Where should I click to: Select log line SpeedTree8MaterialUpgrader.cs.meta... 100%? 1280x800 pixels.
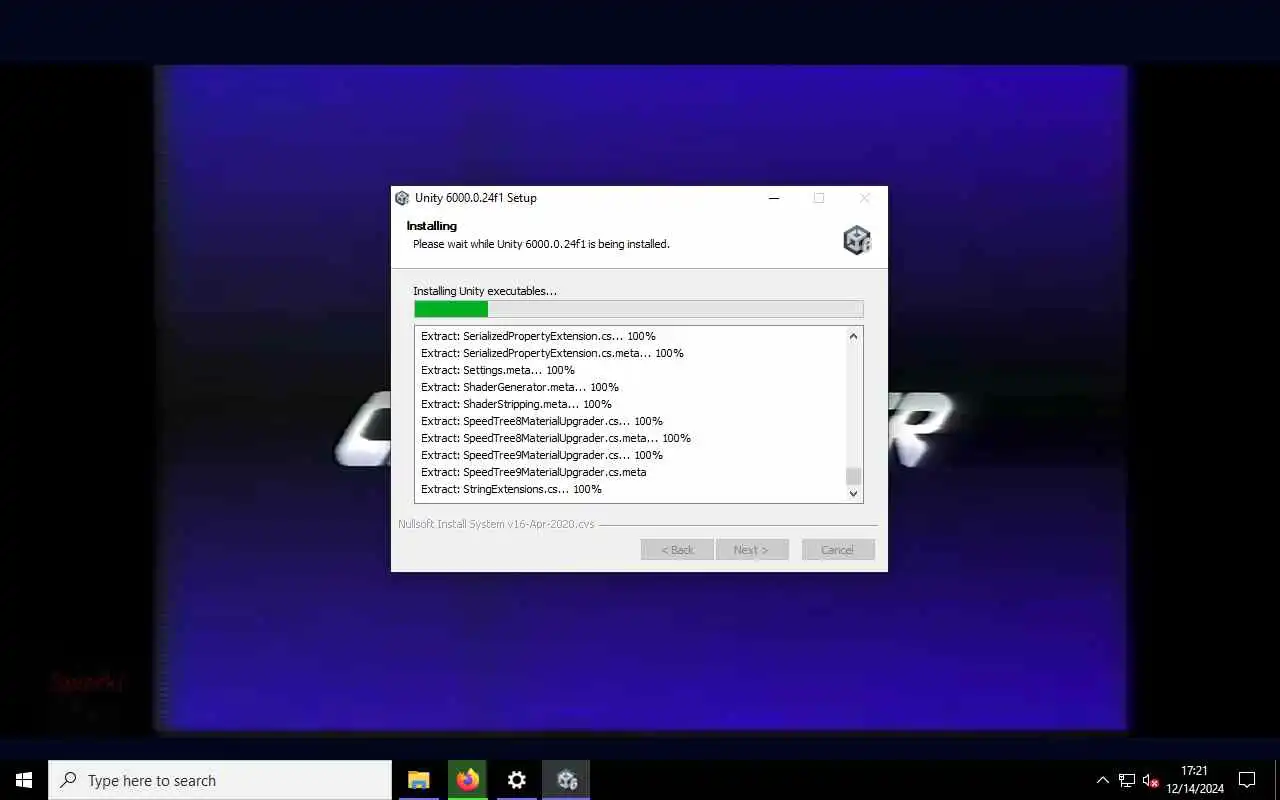[x=555, y=438]
